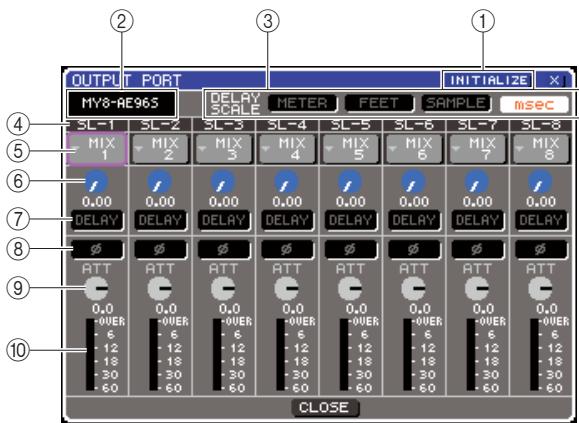Image resolution: width=579 pixels, height=423 pixels.
Task: Open the MIX 3 channel select dropdown
Action: point(224,149)
